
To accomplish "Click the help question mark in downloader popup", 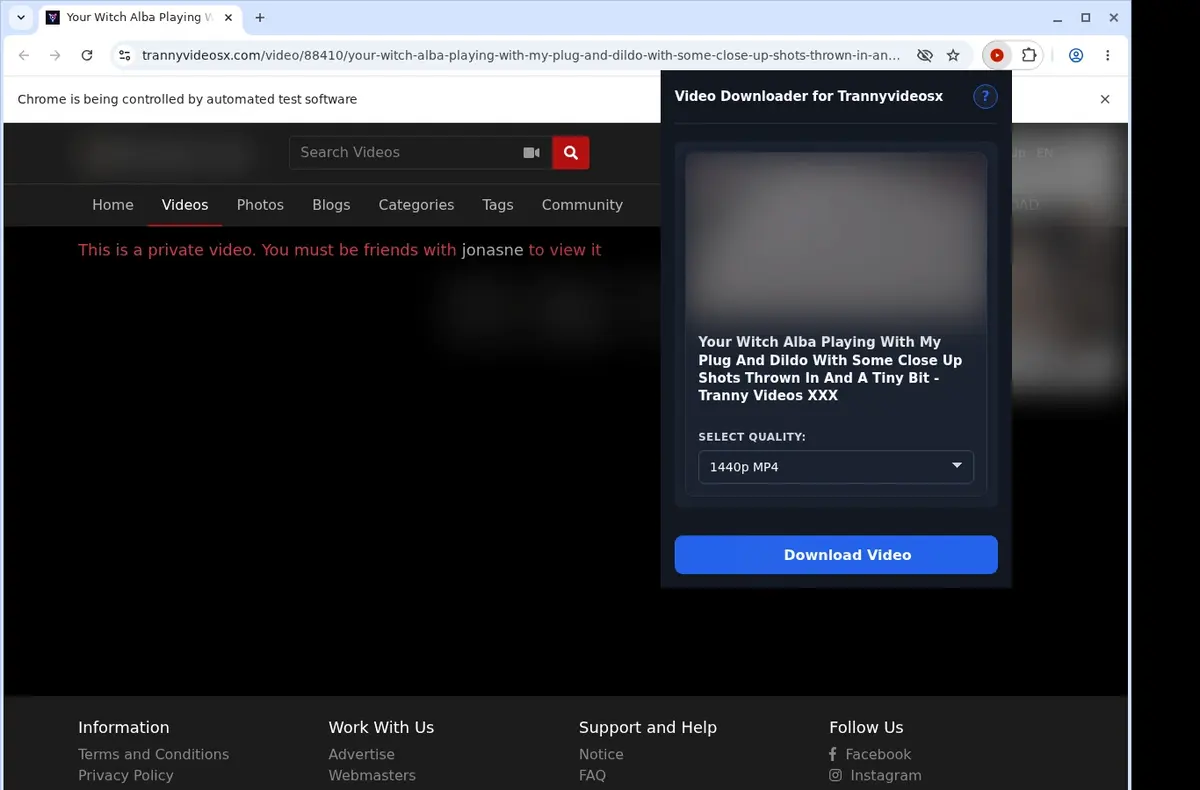I will pyautogui.click(x=985, y=96).
